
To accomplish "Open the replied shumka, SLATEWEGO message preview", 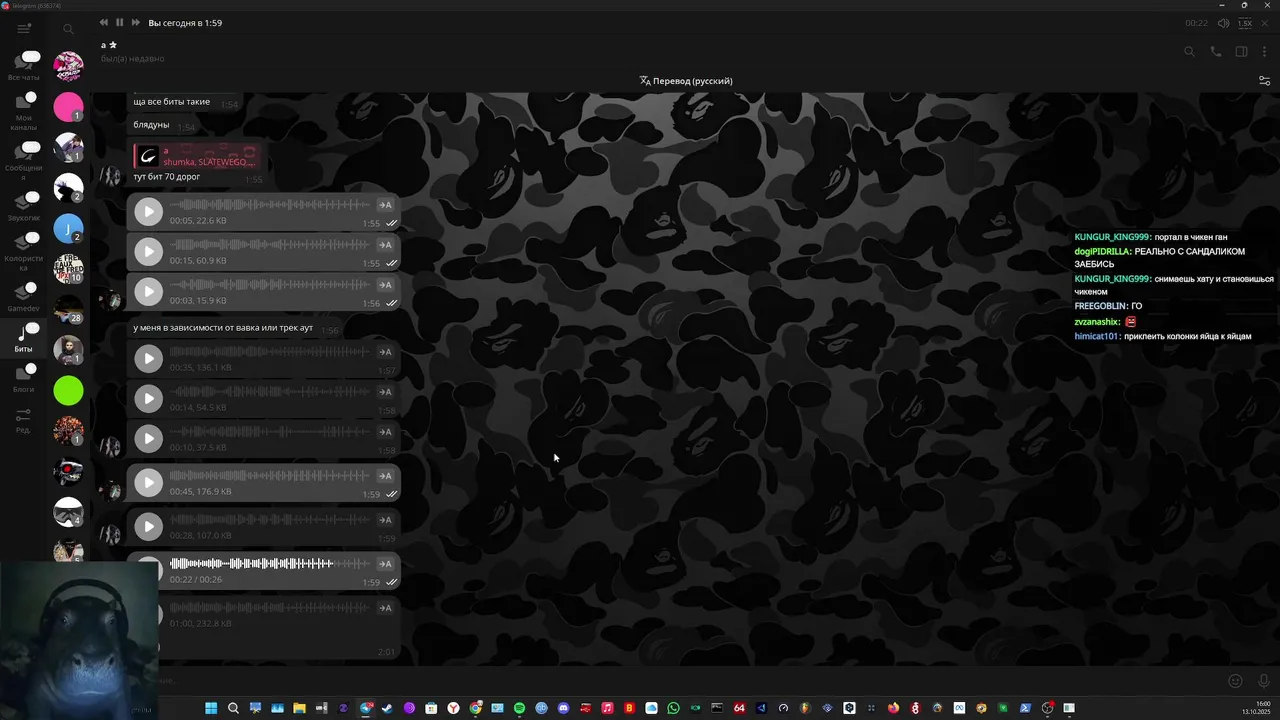I will coord(196,156).
